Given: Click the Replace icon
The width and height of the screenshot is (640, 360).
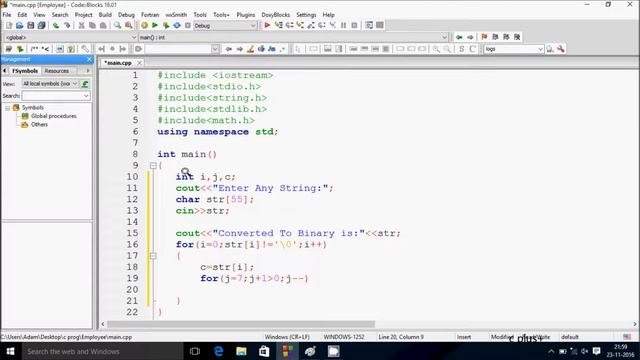Looking at the screenshot, I should pos(129,25).
